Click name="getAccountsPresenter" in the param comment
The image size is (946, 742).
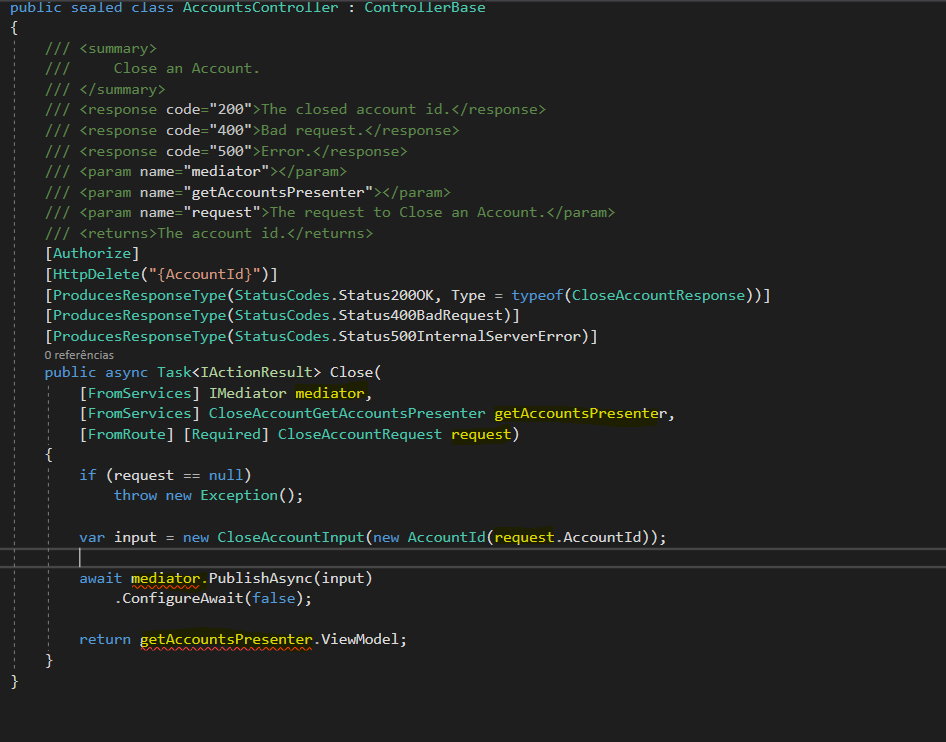[256, 192]
